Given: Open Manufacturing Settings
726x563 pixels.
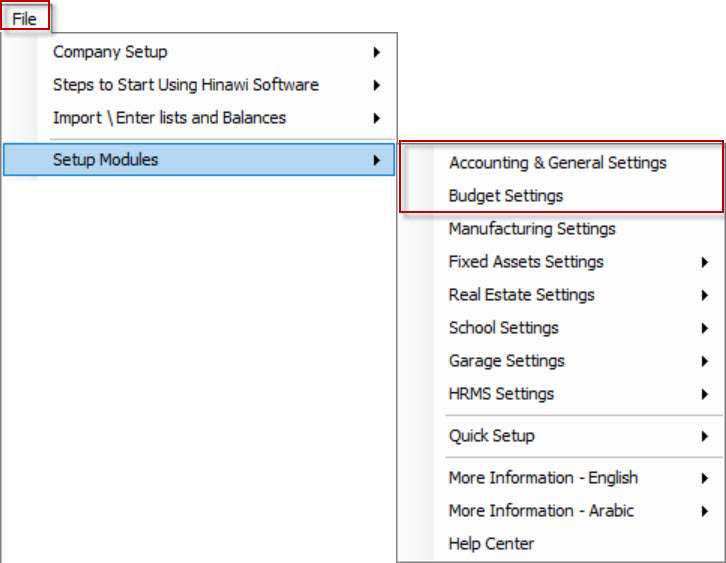Looking at the screenshot, I should click(x=561, y=229).
